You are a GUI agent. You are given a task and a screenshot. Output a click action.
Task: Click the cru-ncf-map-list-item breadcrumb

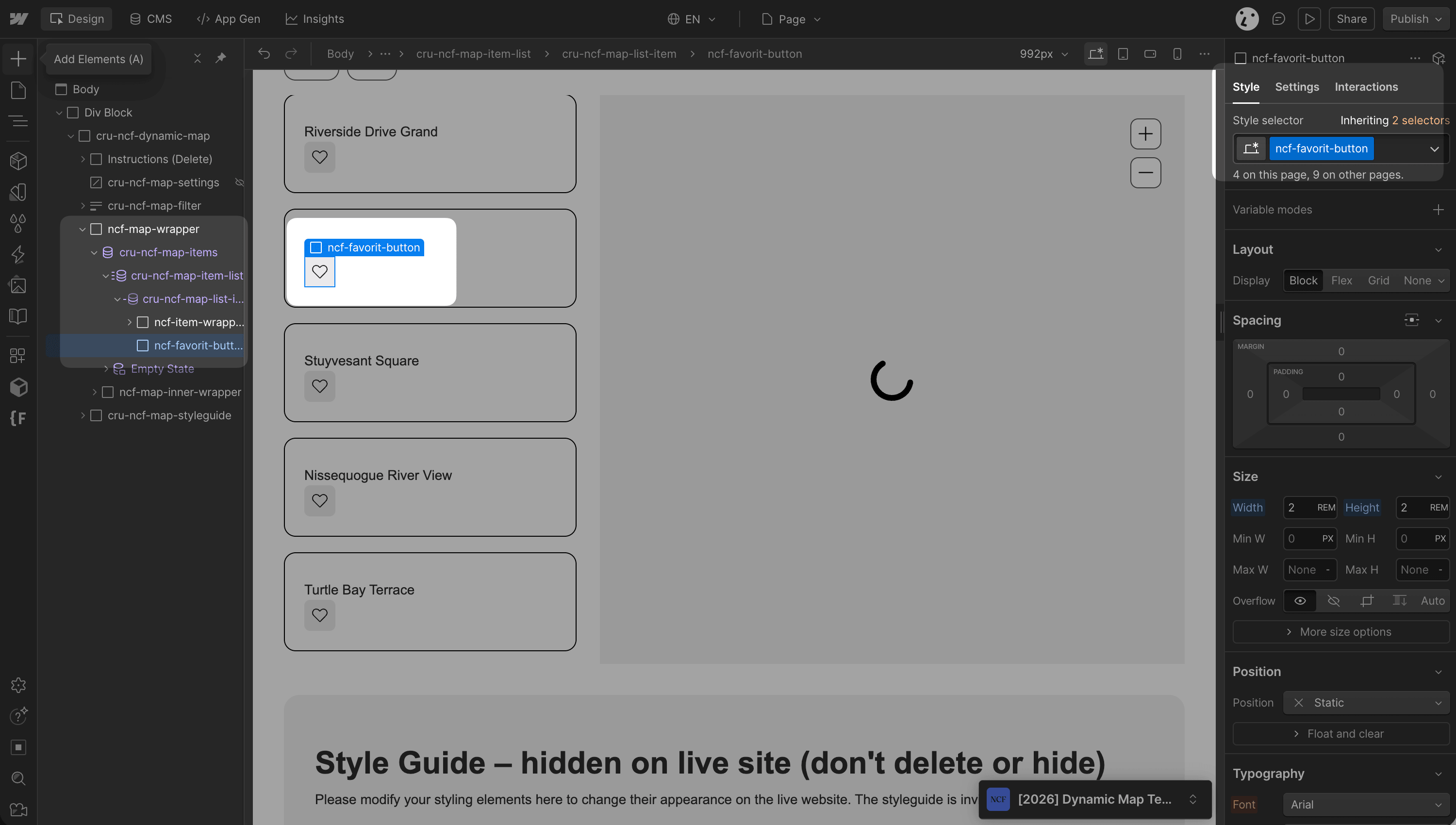point(619,54)
